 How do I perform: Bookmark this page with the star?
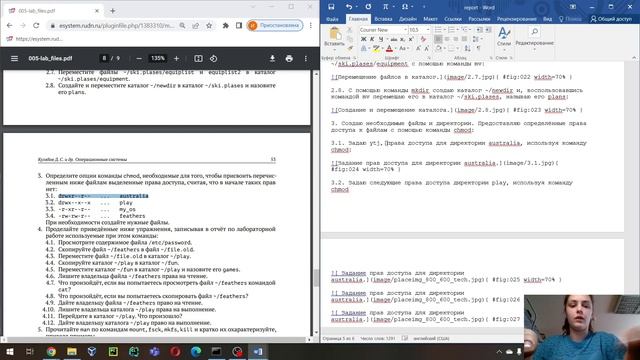[209, 25]
